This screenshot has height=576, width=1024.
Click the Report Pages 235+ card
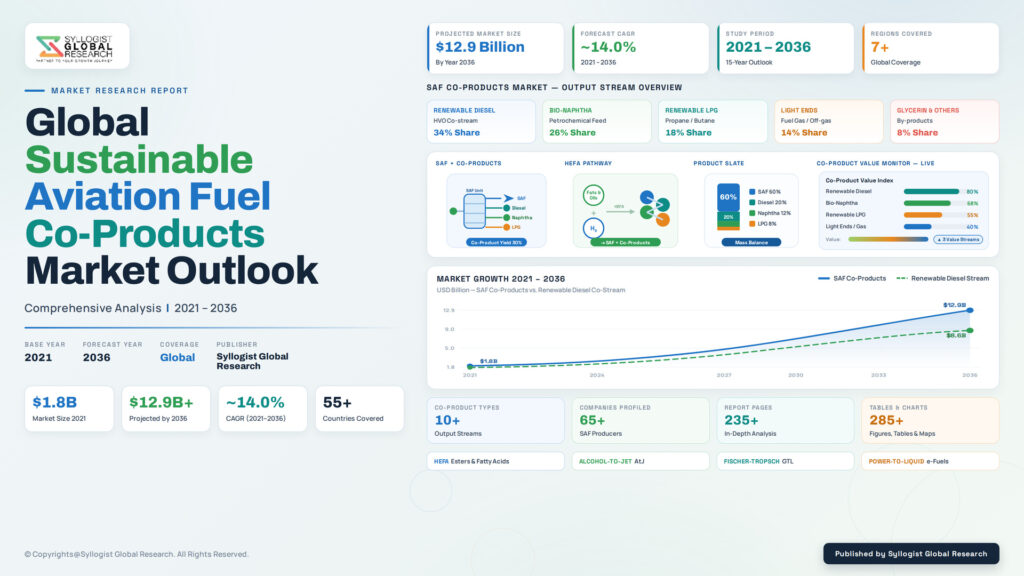[786, 421]
